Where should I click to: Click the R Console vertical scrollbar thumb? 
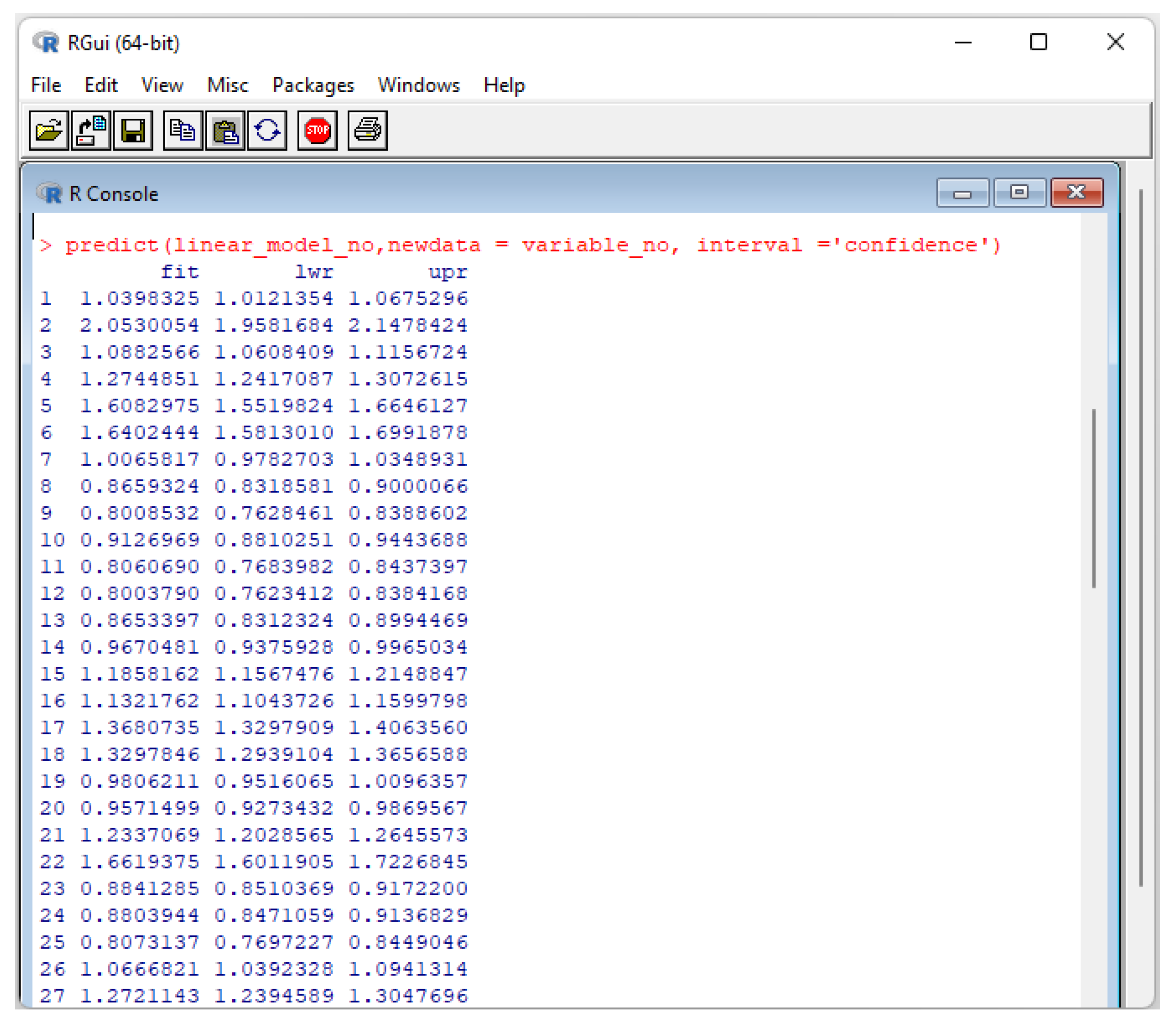[1094, 498]
